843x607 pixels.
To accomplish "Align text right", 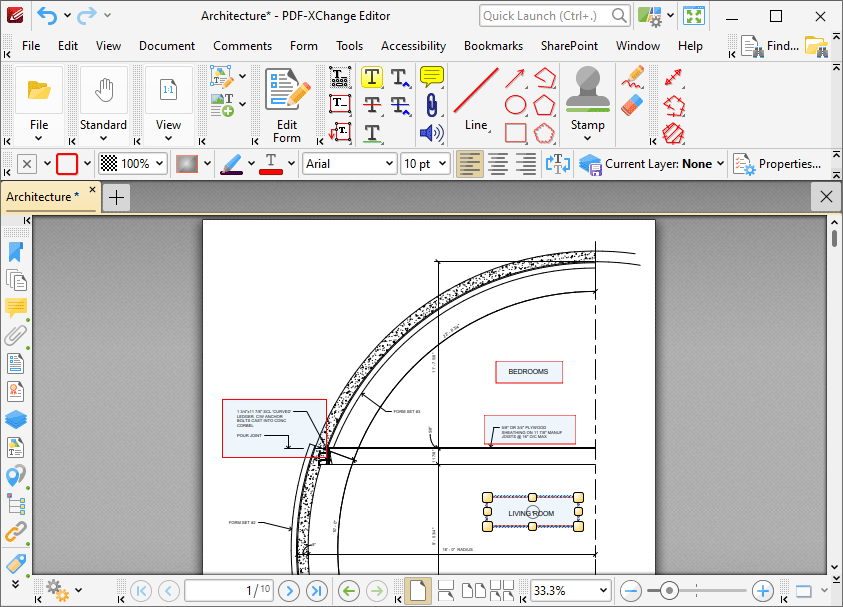I will [525, 164].
